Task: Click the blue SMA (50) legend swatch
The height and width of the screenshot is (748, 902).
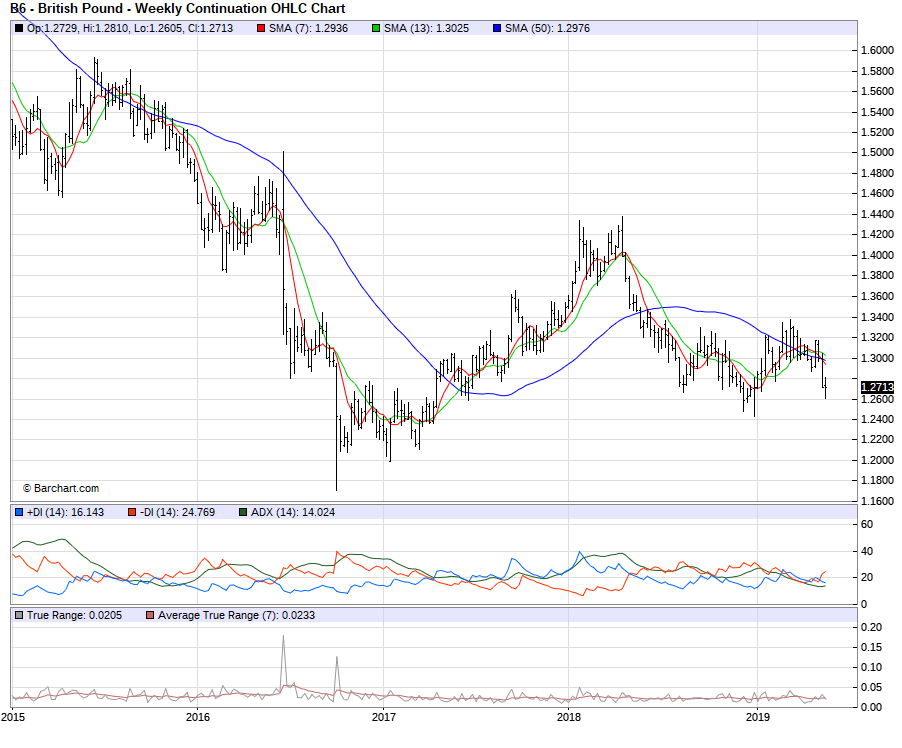Action: (x=496, y=28)
